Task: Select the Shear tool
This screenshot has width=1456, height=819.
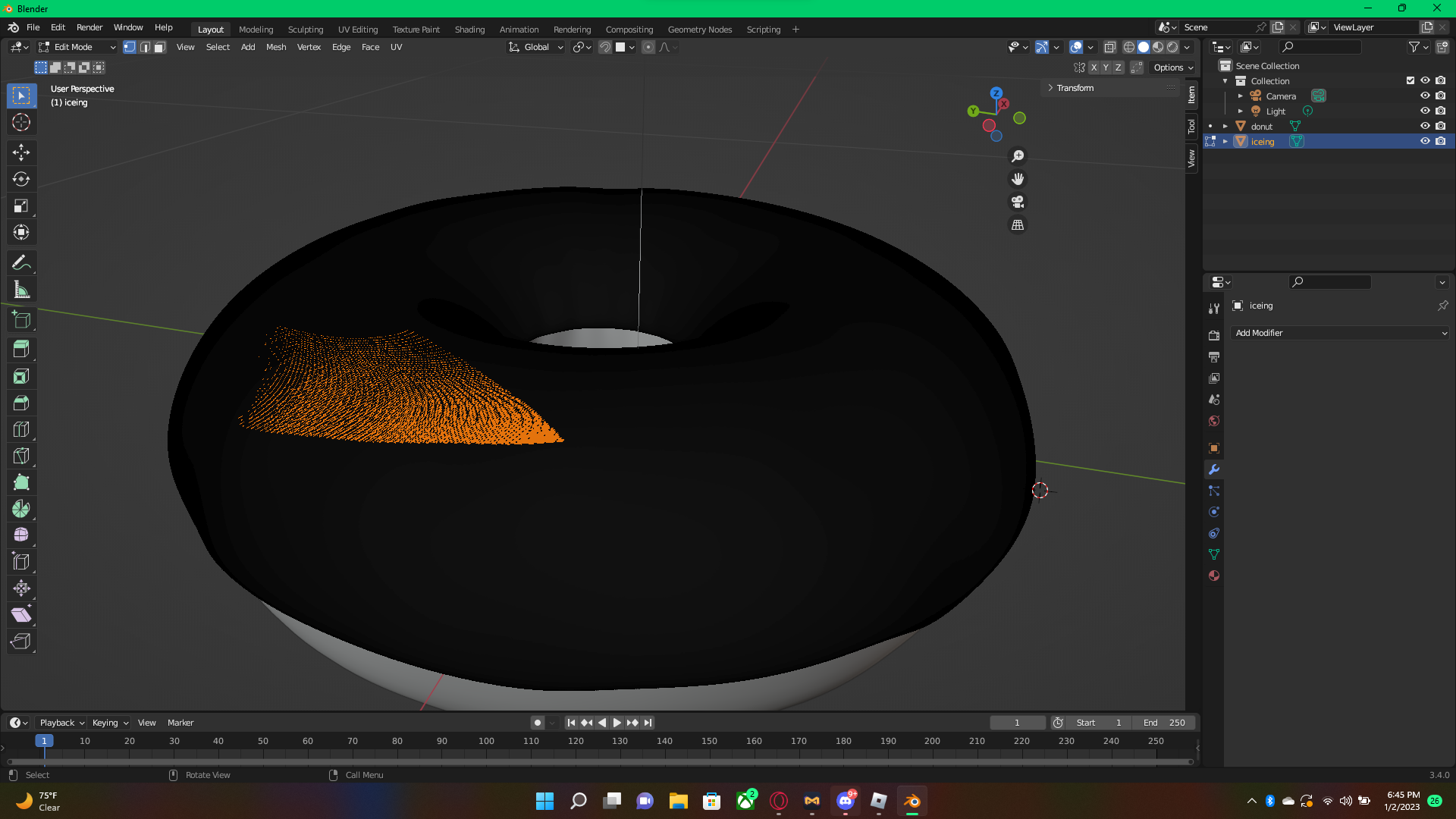Action: point(21,615)
